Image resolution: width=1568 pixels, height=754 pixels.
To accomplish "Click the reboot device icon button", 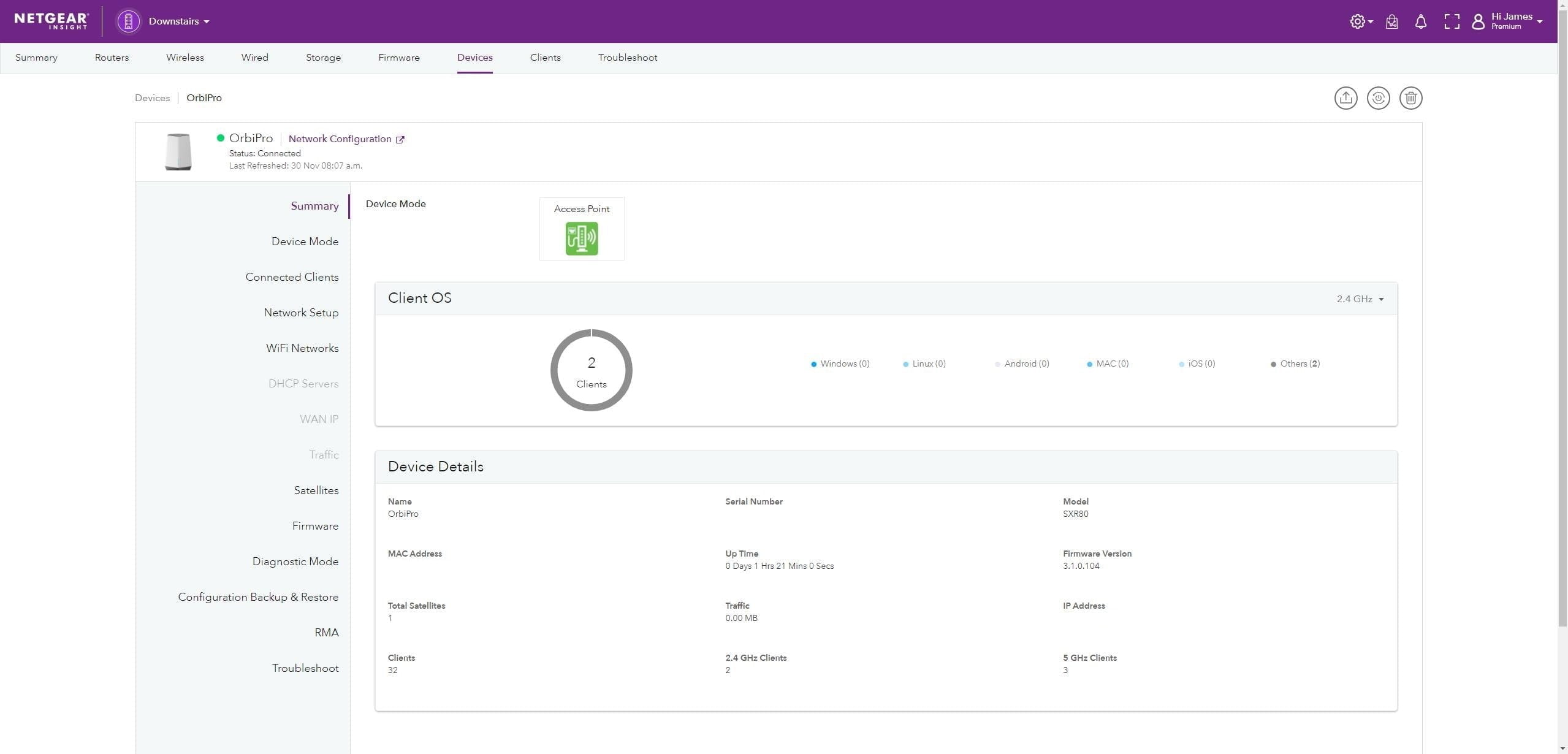I will tap(1378, 98).
